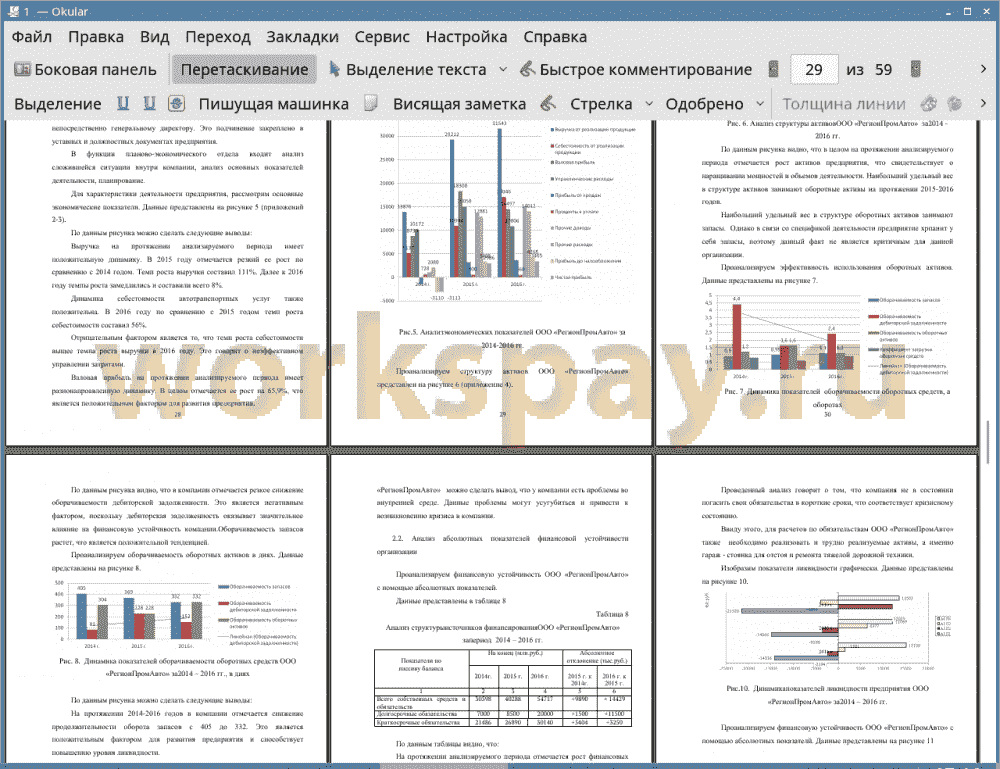The width and height of the screenshot is (1000, 769).
Task: Open Быстрое комментирование quick annotations
Action: pyautogui.click(x=636, y=70)
